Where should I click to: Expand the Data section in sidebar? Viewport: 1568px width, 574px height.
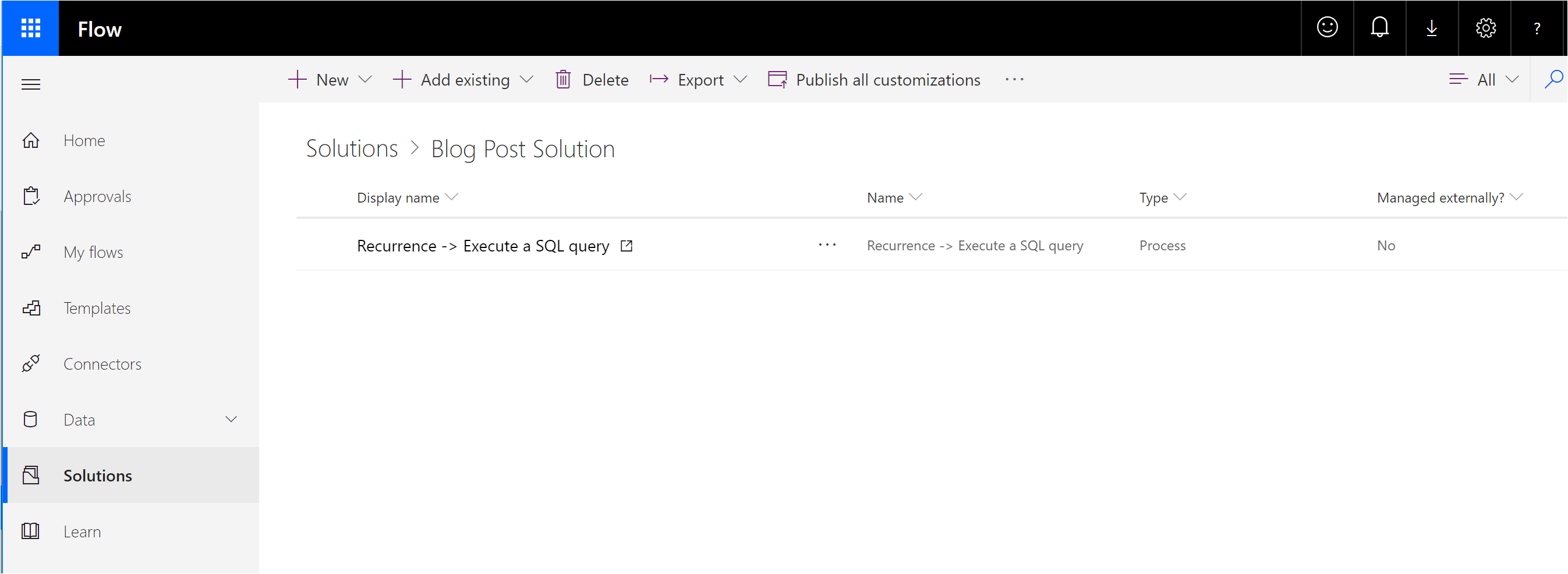click(231, 419)
